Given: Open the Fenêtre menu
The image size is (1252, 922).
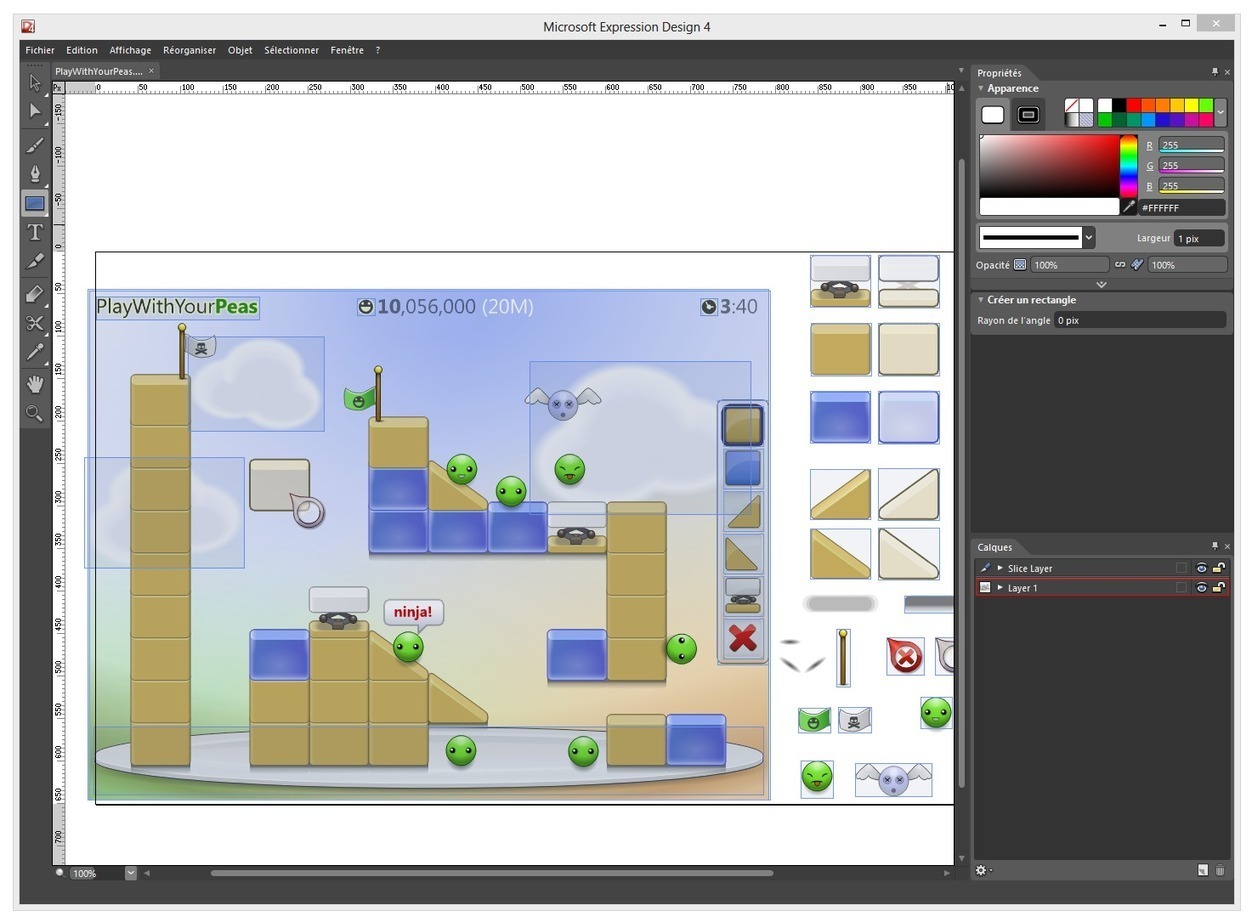Looking at the screenshot, I should click(347, 50).
